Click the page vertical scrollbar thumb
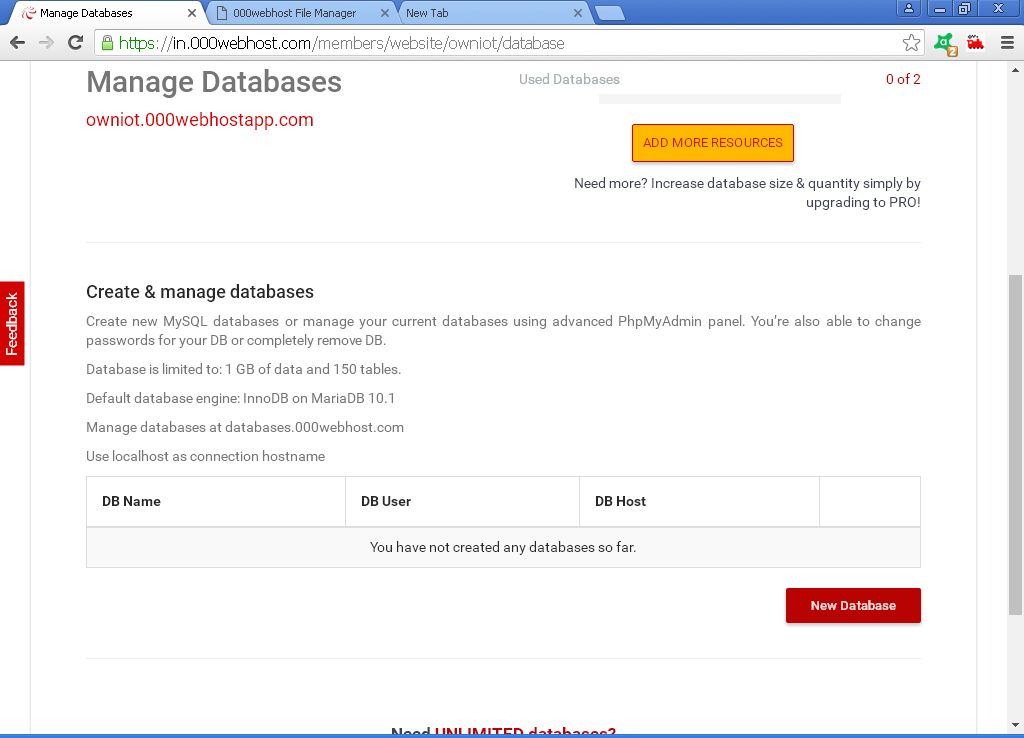 [1015, 445]
